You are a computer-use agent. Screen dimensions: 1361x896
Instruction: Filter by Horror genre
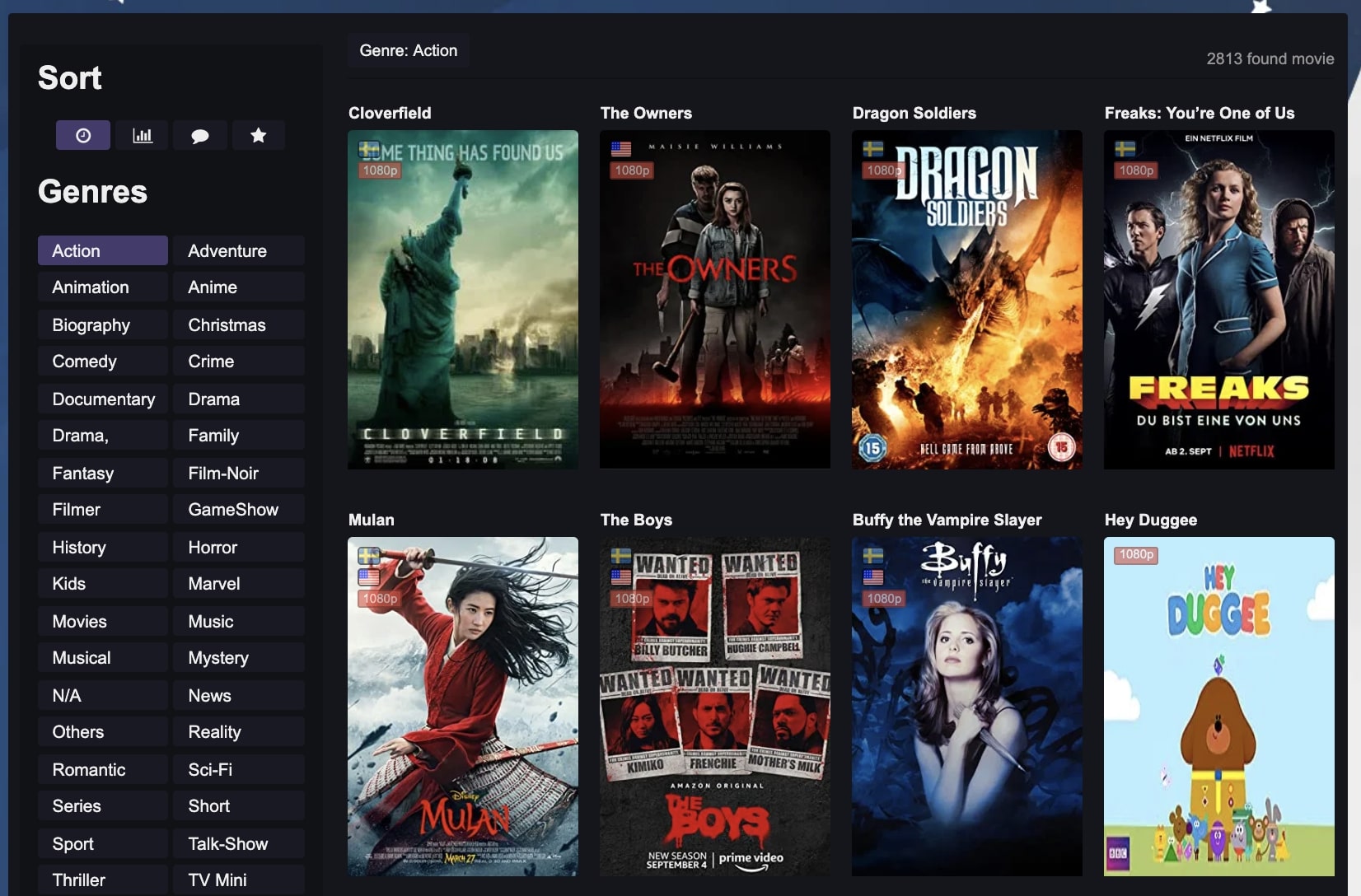click(x=239, y=547)
